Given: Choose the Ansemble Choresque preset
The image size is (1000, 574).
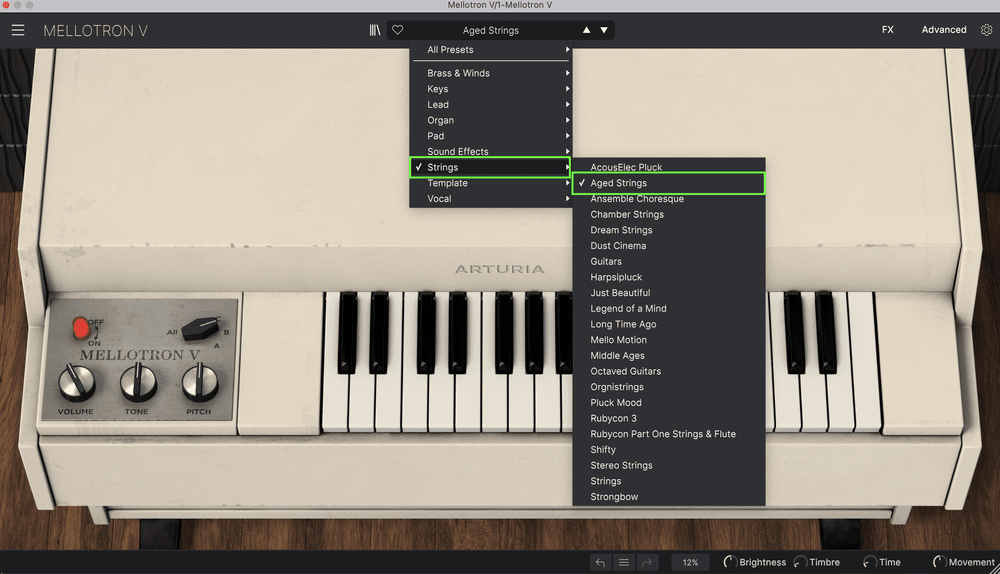Looking at the screenshot, I should coord(668,199).
